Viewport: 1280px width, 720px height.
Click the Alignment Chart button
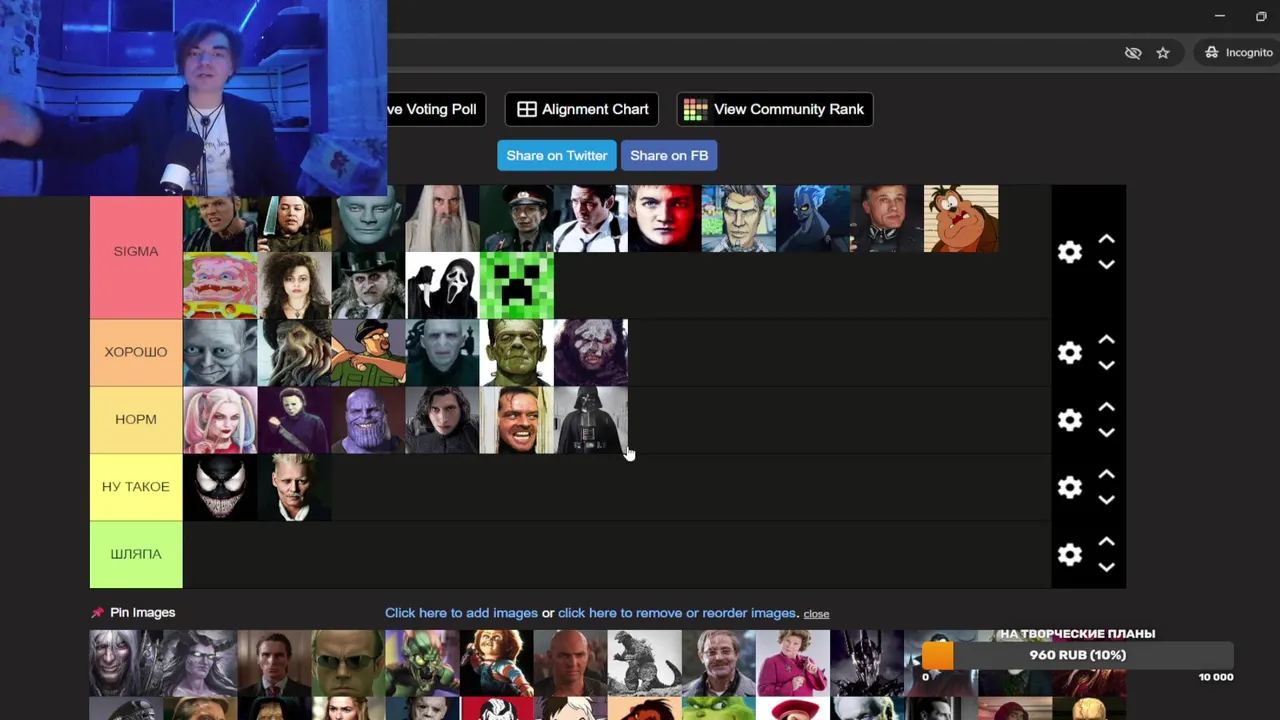click(x=582, y=109)
